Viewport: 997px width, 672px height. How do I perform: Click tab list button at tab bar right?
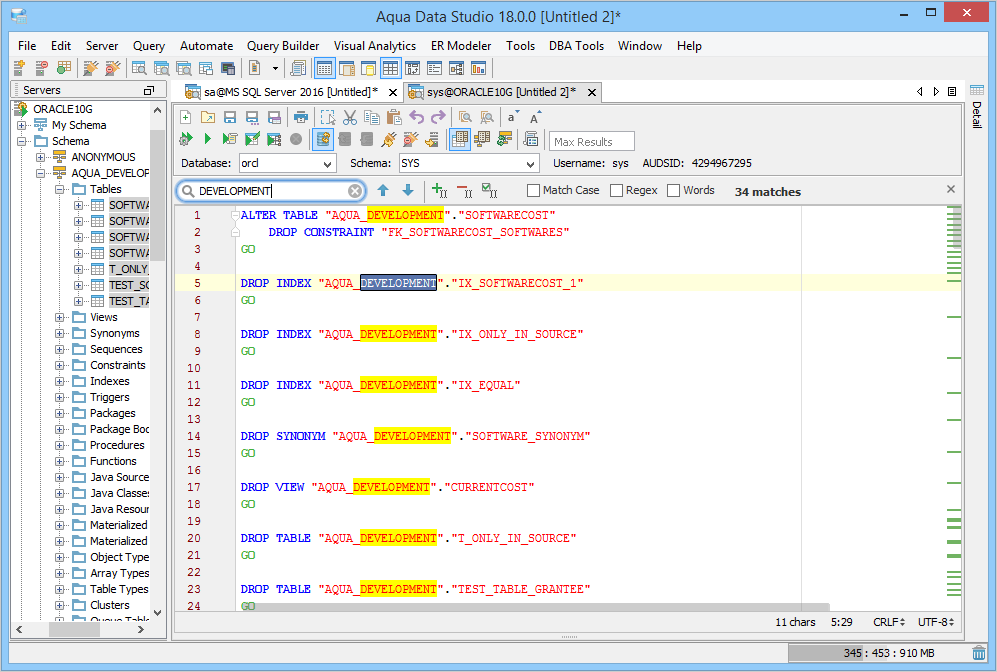pyautogui.click(x=952, y=92)
